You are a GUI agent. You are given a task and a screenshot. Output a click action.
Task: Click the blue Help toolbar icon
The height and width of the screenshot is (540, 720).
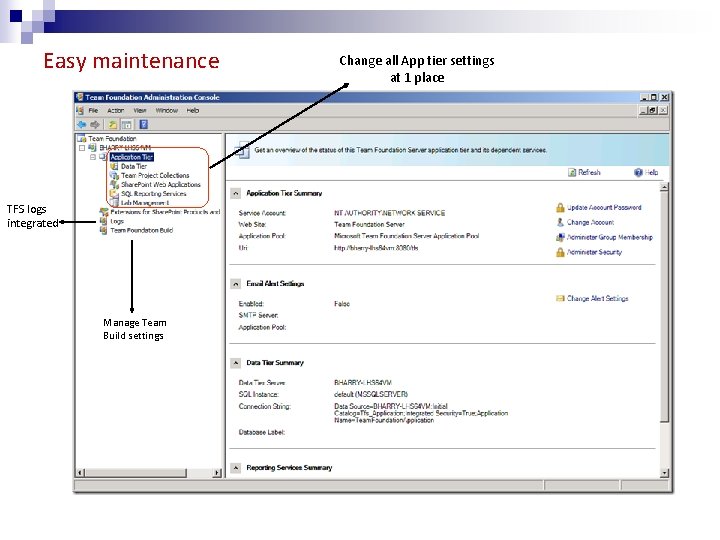click(x=143, y=124)
